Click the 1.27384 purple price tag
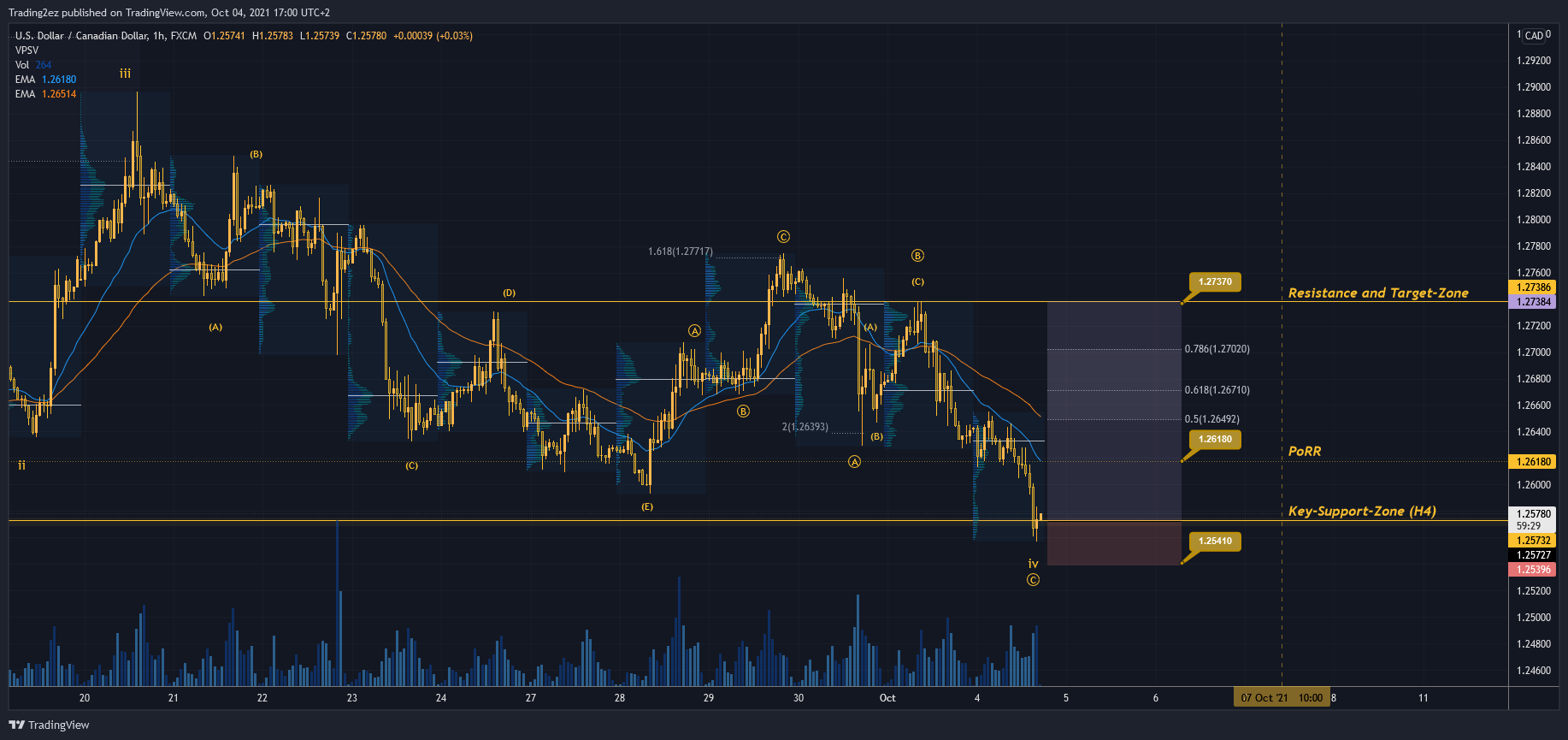 click(x=1534, y=302)
